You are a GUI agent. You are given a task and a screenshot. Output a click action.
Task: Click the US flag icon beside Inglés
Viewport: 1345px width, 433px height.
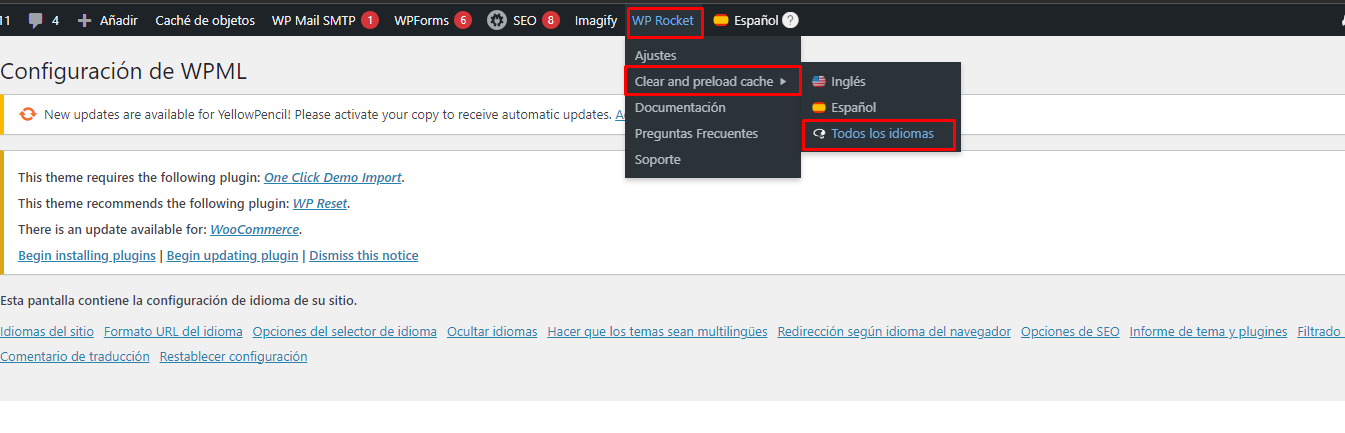click(819, 82)
